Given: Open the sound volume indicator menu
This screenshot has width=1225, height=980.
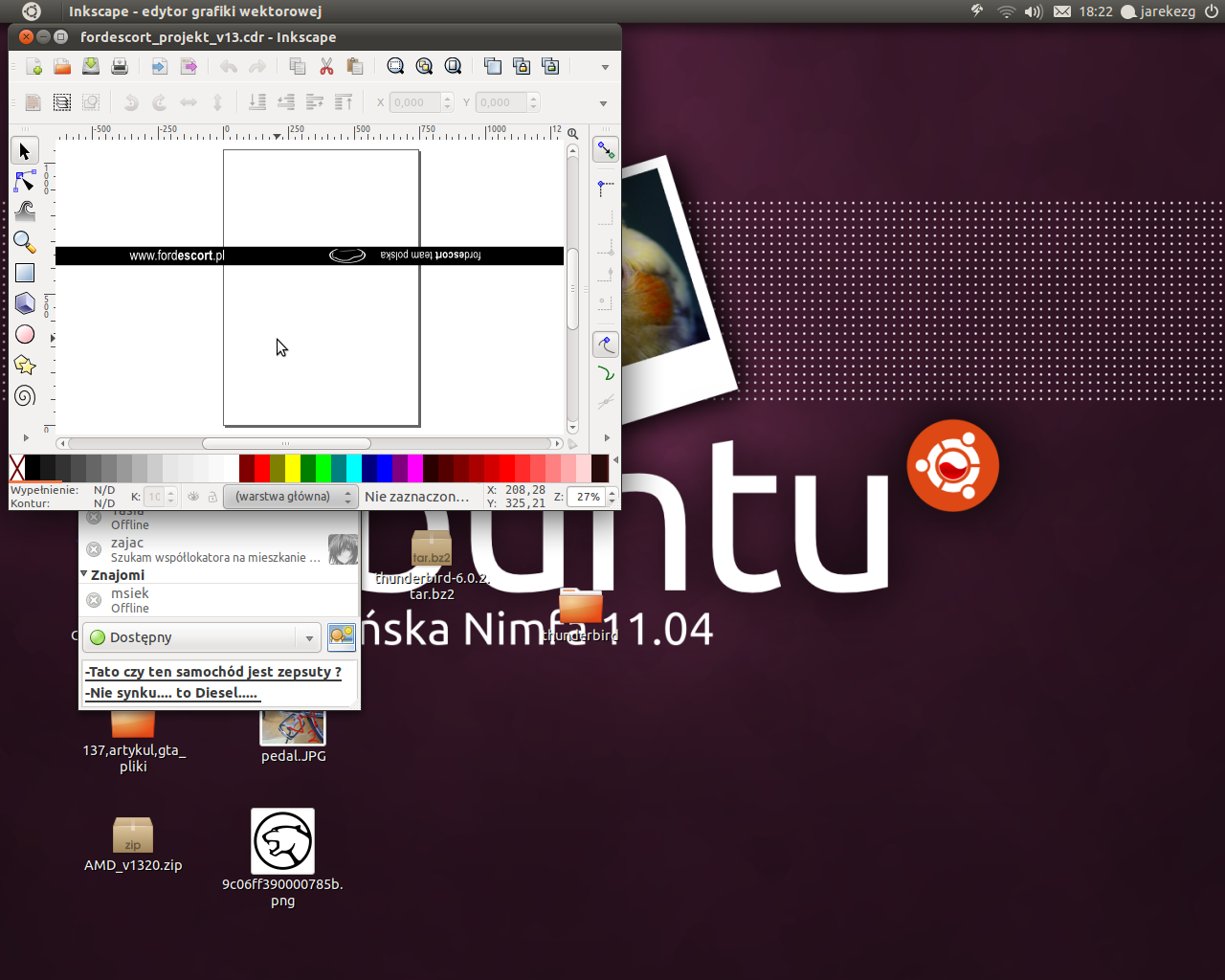Looking at the screenshot, I should 1033,11.
